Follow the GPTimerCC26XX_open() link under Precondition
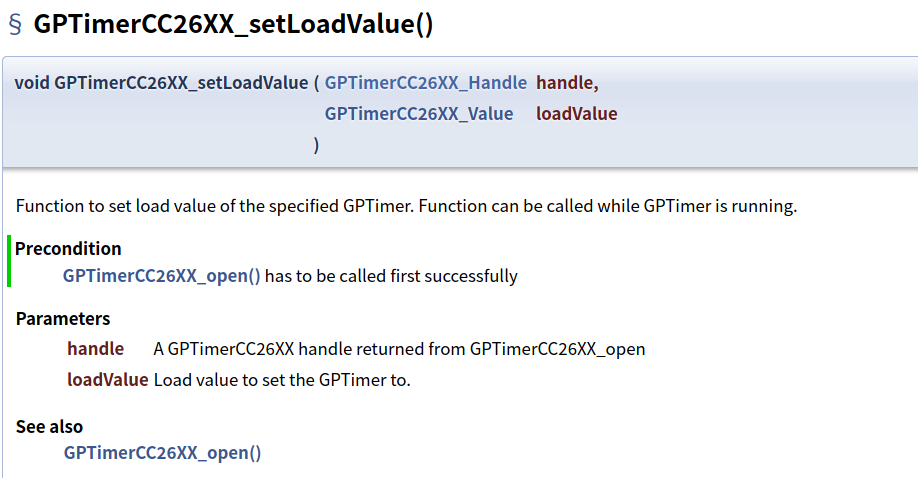The image size is (918, 478). 162,276
